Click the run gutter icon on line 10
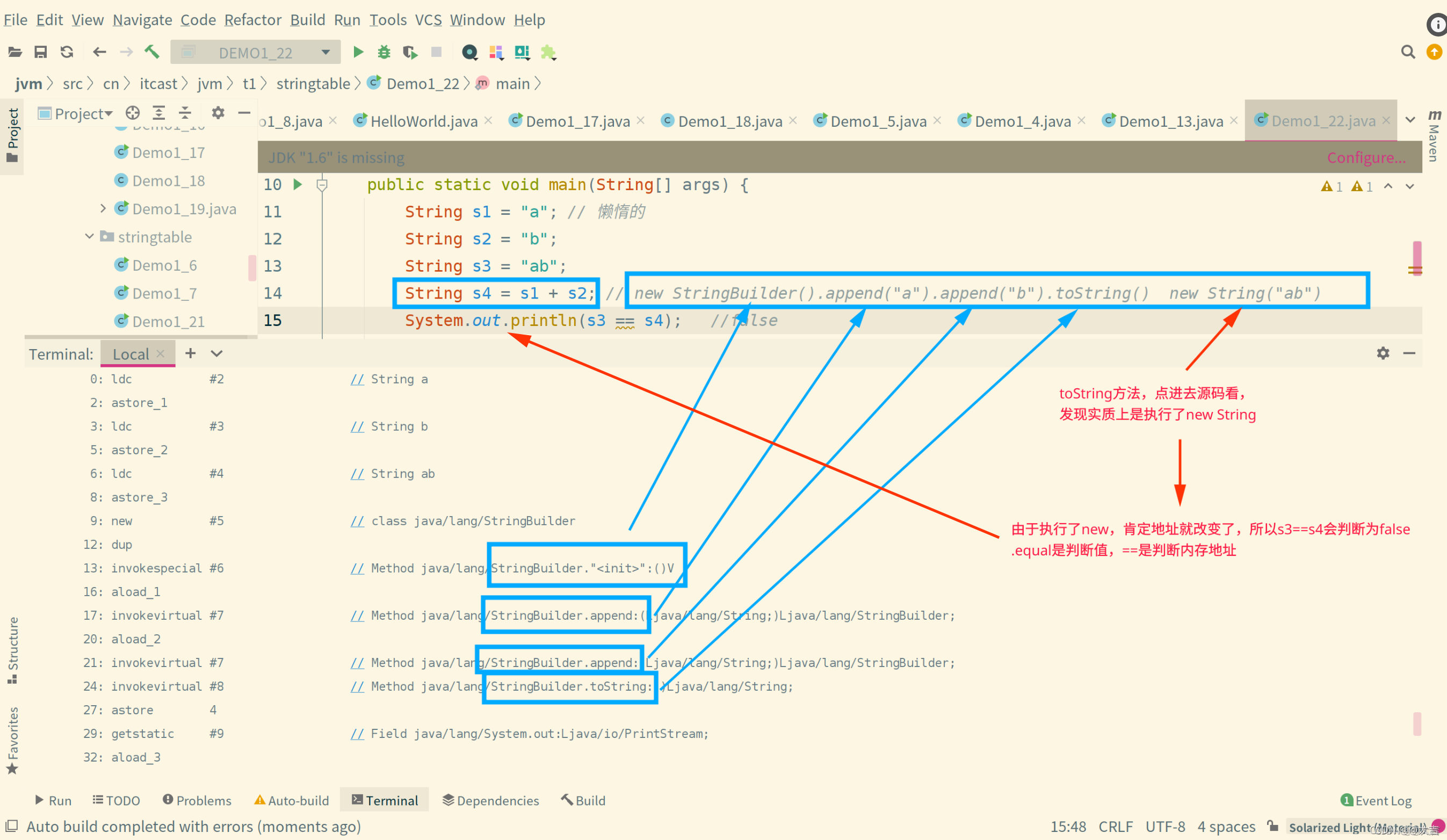Viewport: 1447px width, 840px height. [298, 184]
